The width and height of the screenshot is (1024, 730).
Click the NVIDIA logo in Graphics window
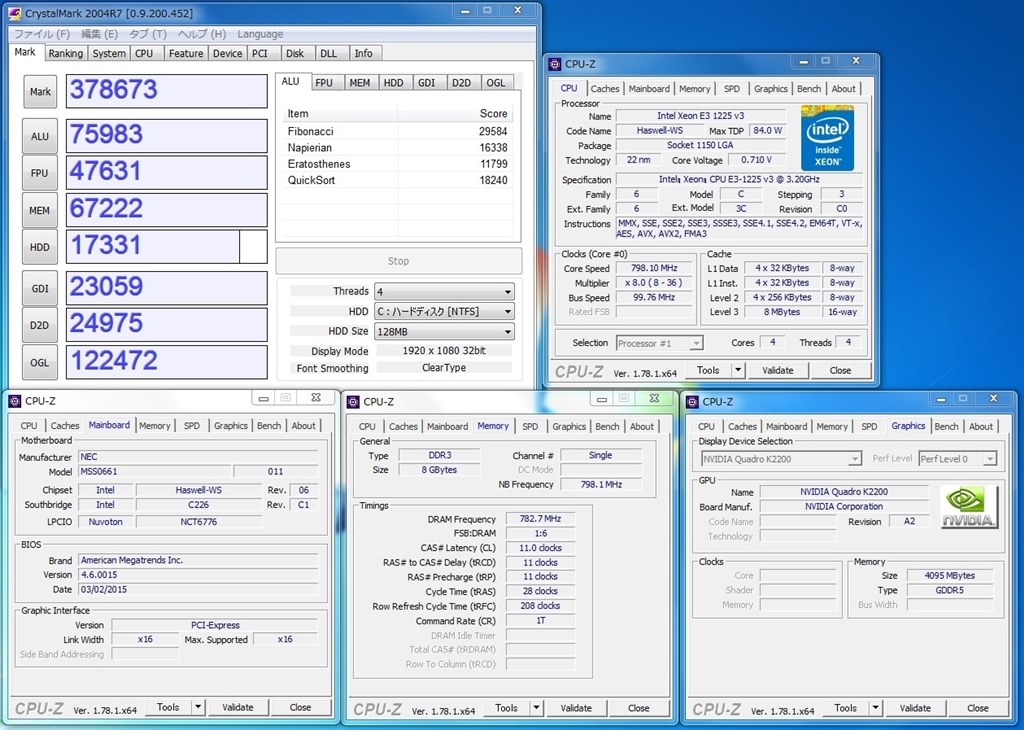point(969,507)
